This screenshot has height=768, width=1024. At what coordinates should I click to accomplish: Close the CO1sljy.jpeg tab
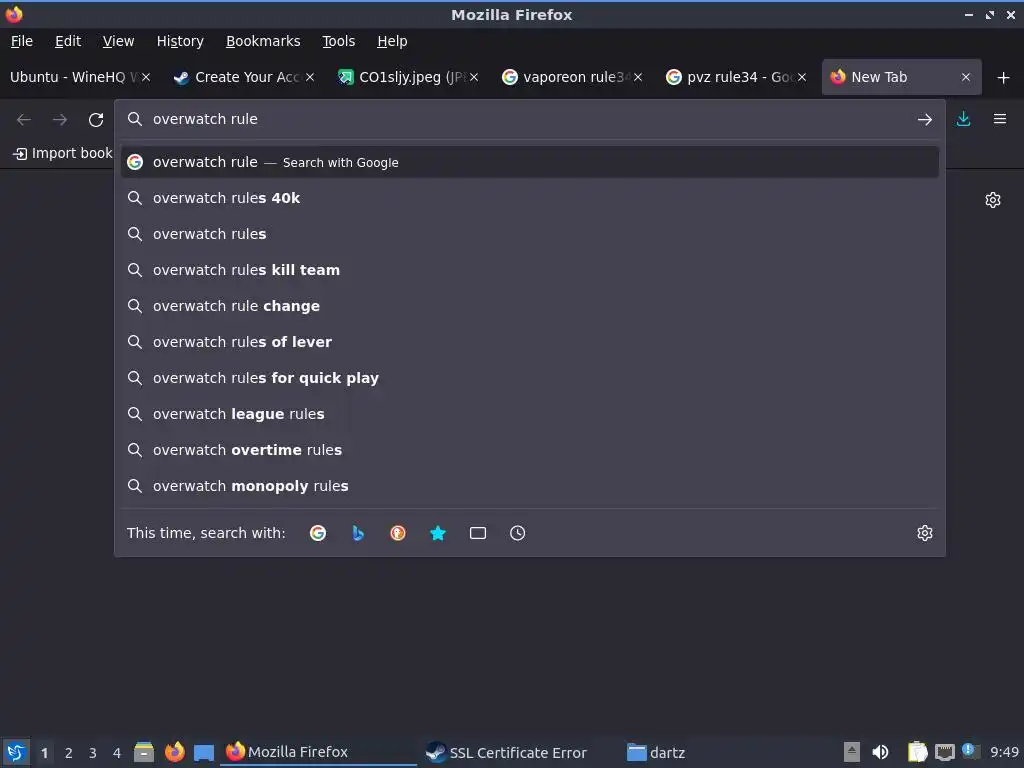474,77
